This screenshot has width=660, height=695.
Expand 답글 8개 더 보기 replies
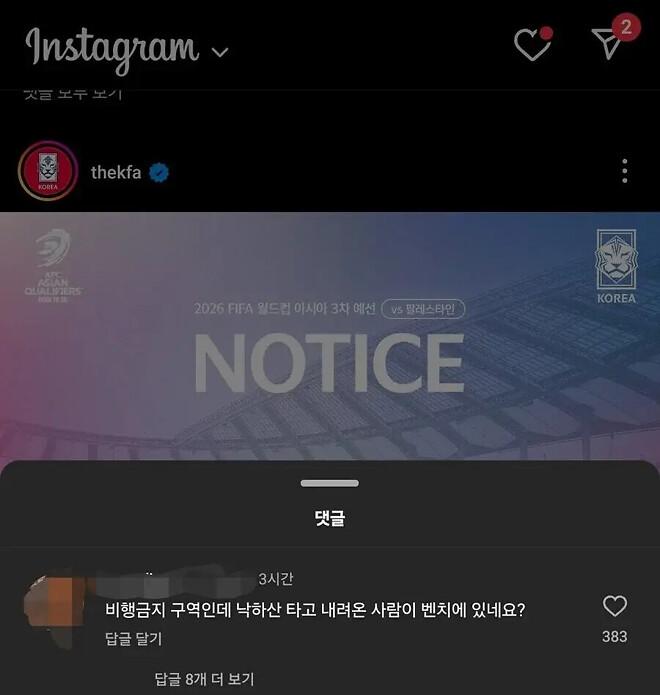tap(204, 679)
